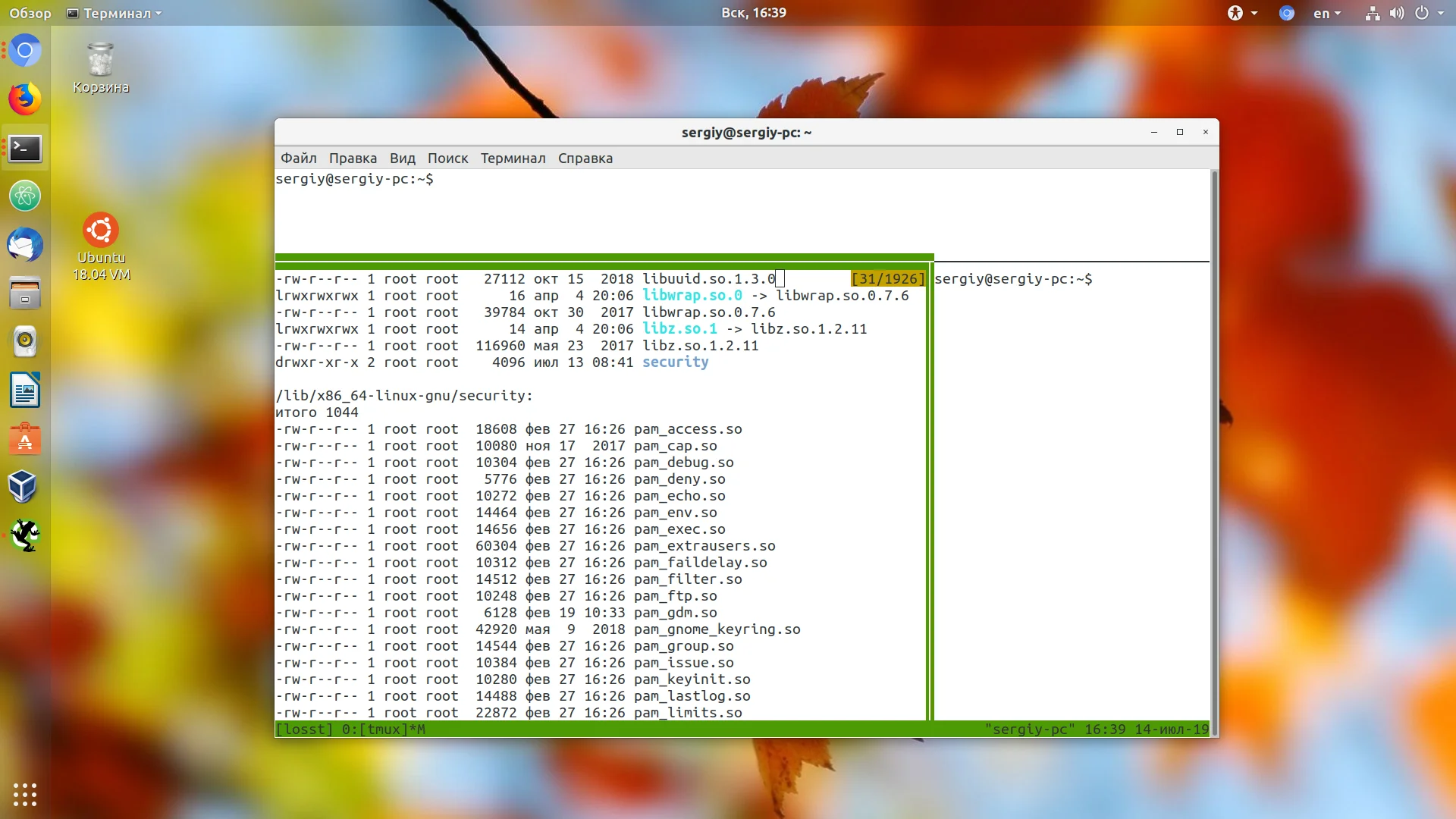Viewport: 1456px width, 819px height.
Task: Show applications grid button
Action: 25,794
